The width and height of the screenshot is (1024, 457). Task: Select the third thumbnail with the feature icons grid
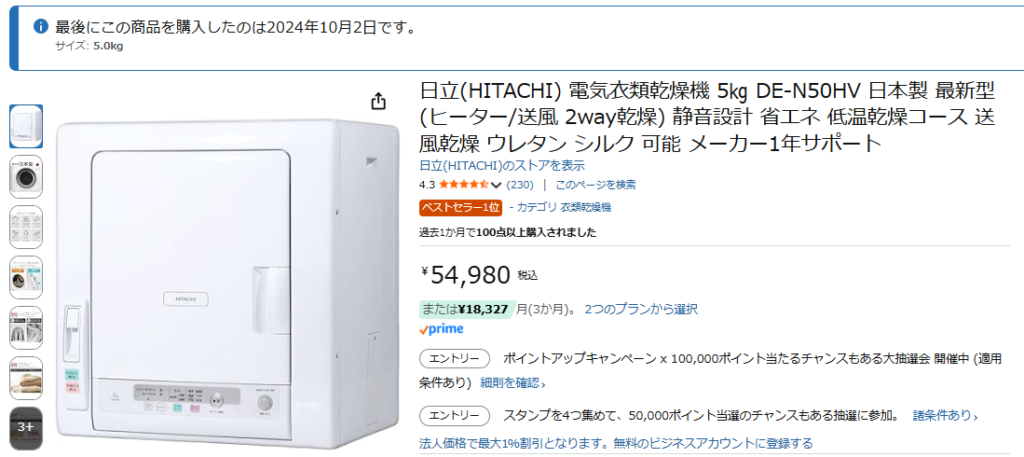coord(26,227)
